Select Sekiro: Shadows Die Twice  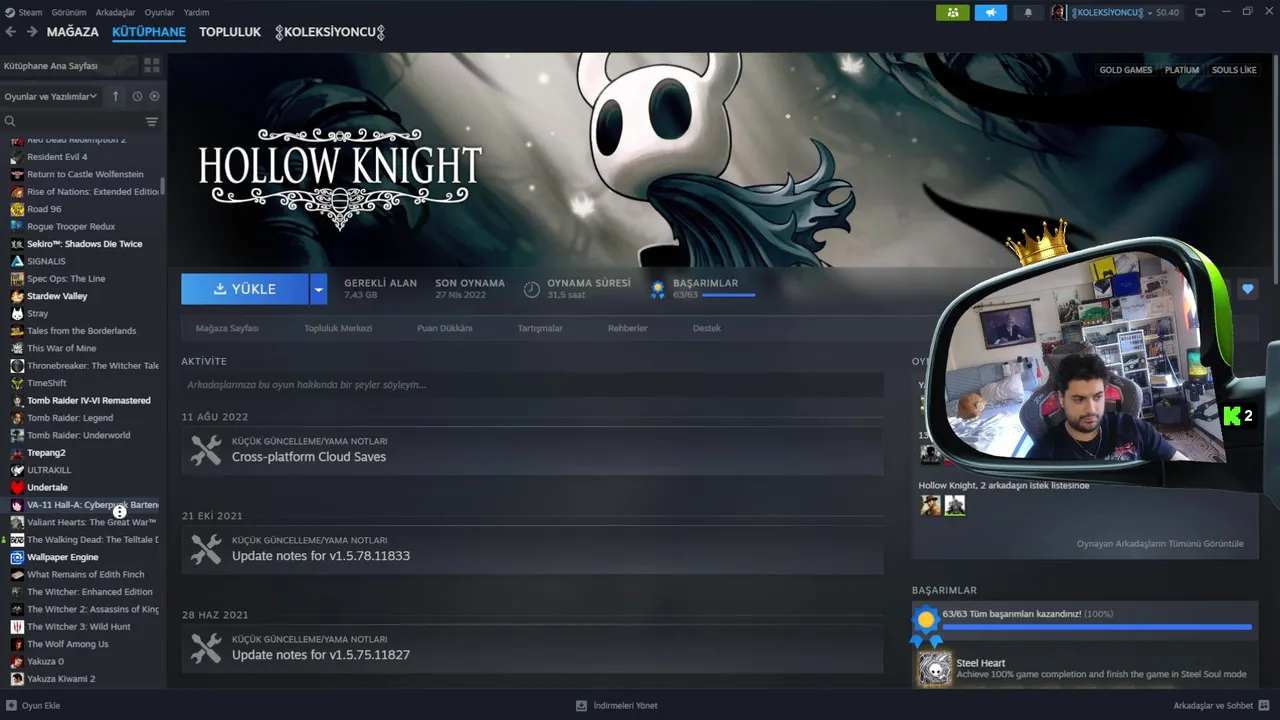(x=84, y=244)
